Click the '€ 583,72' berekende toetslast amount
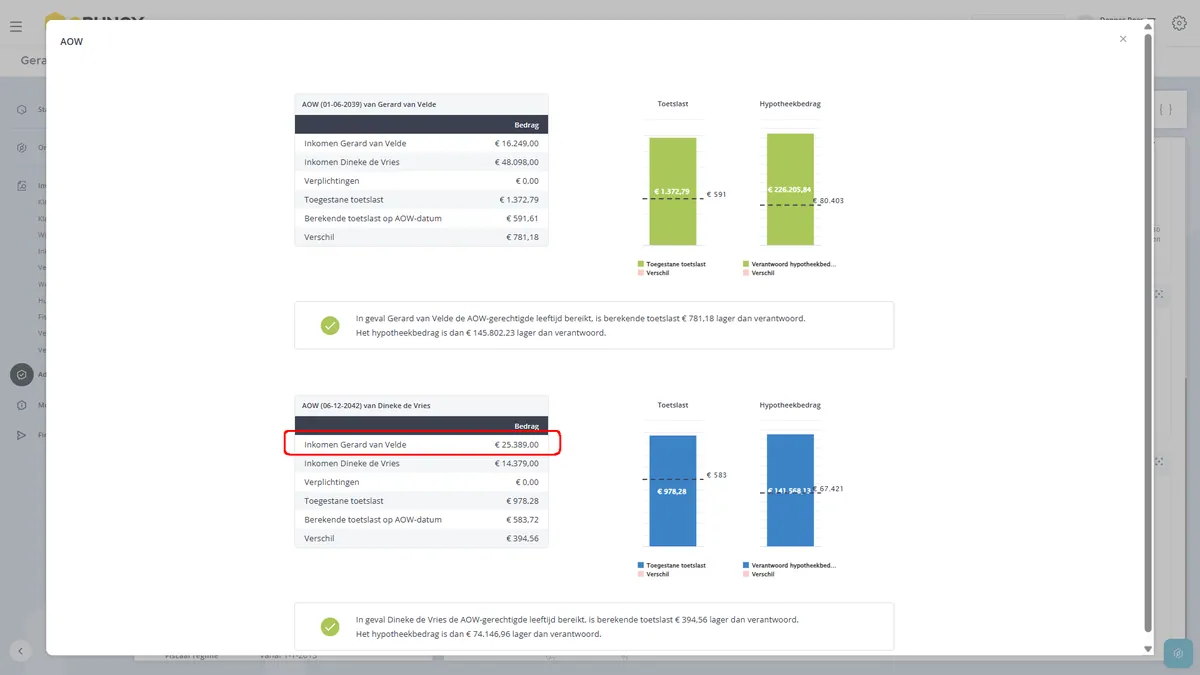 pos(522,519)
